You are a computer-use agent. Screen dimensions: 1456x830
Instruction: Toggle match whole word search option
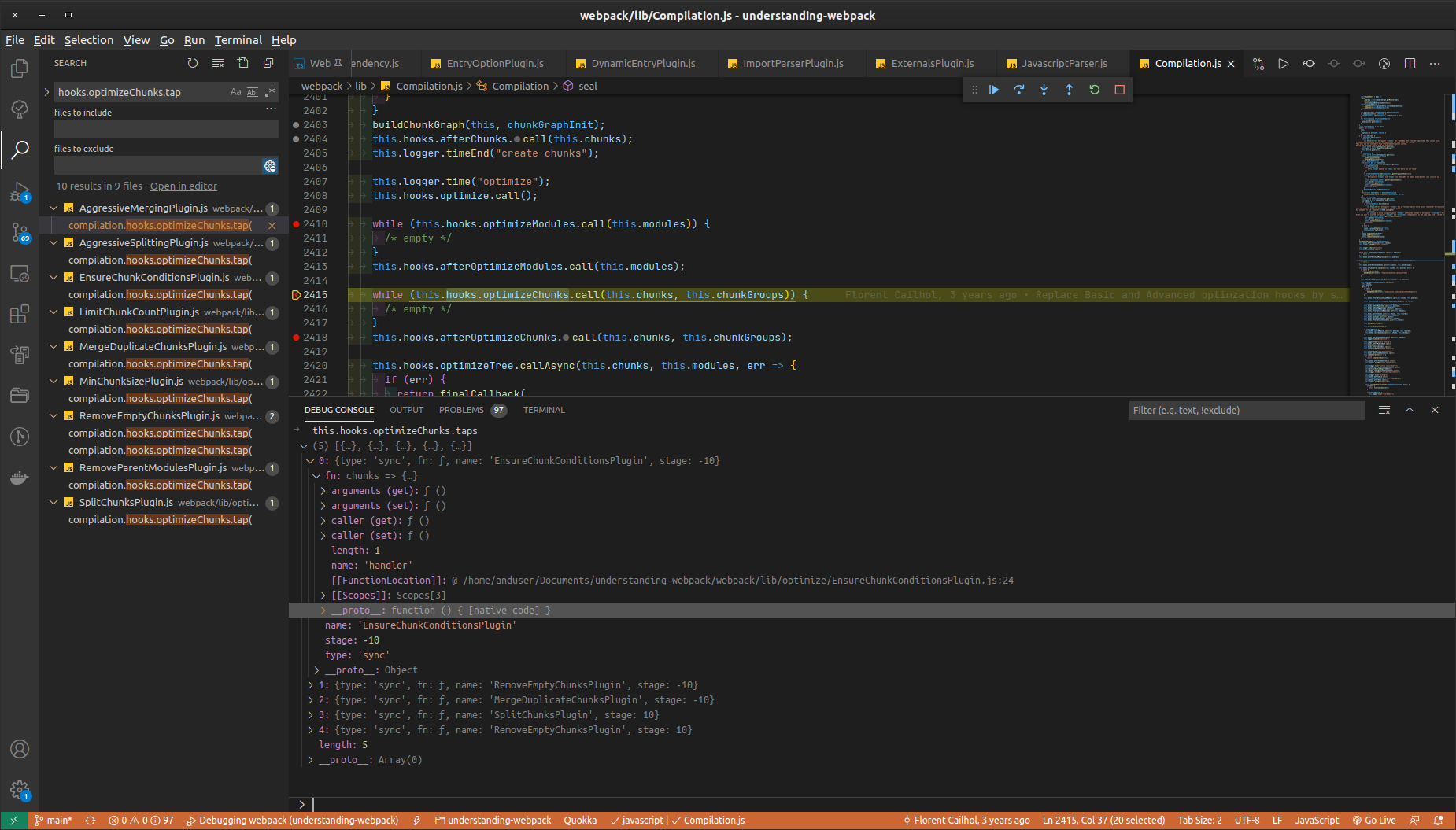(252, 92)
